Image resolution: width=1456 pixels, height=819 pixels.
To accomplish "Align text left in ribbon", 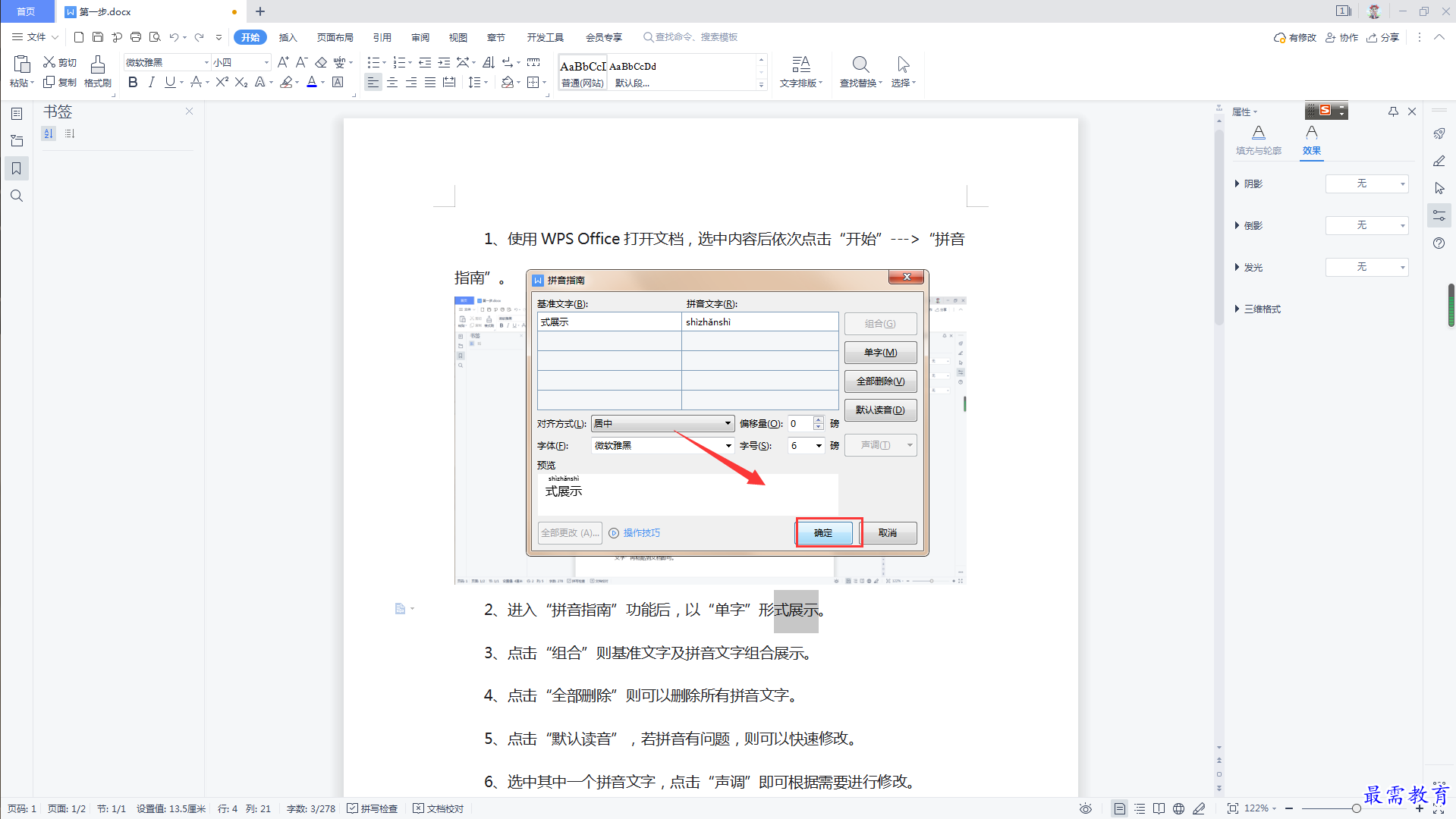I will click(373, 82).
